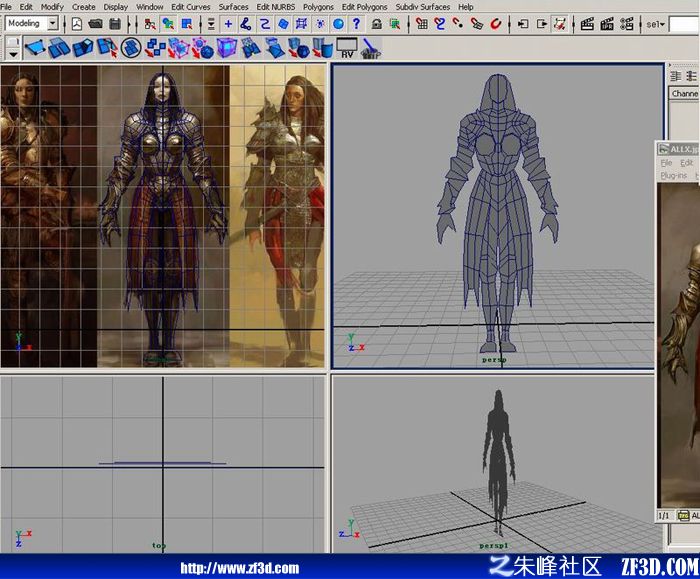The image size is (700, 579).
Task: Click the polygon plane shelf icon
Action: pyautogui.click(x=35, y=48)
